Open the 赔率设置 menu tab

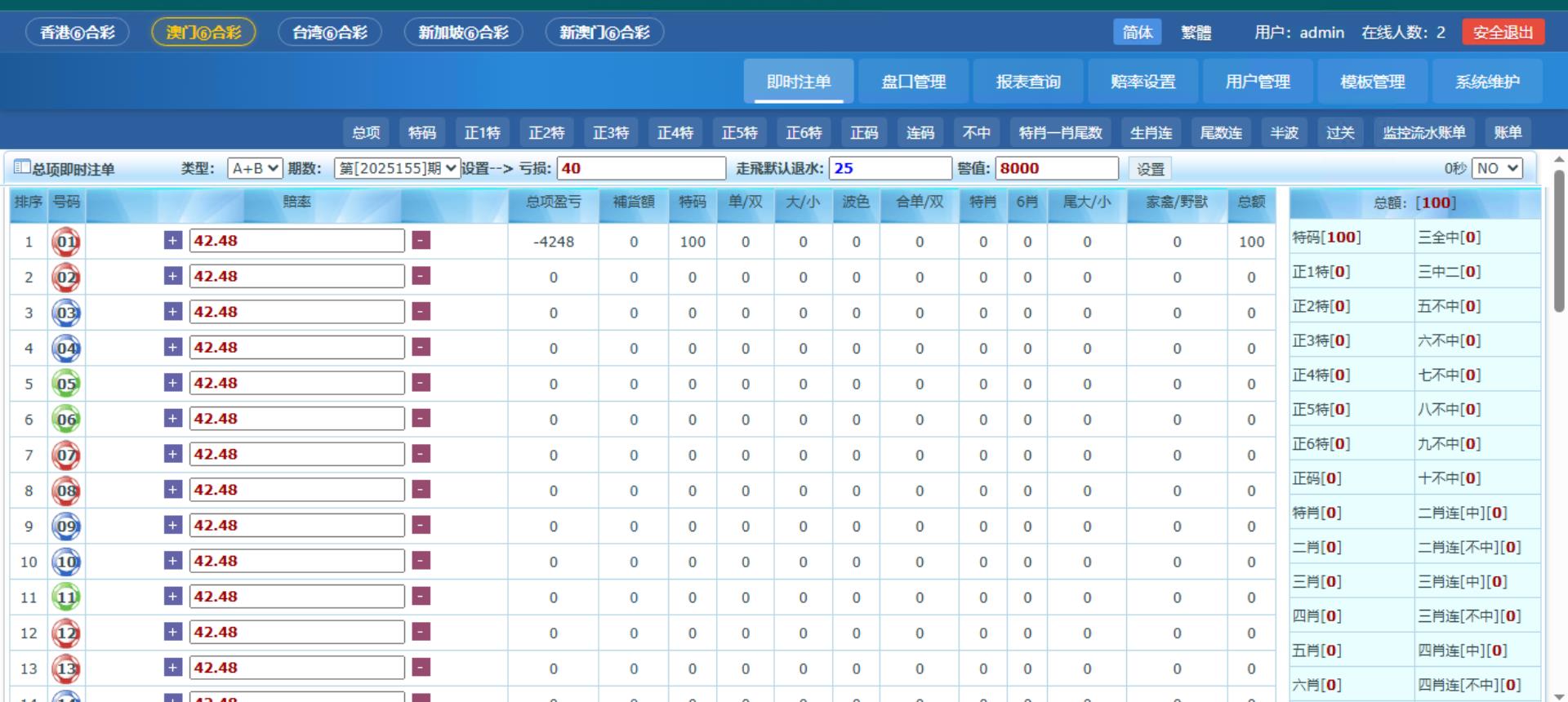[x=1143, y=82]
